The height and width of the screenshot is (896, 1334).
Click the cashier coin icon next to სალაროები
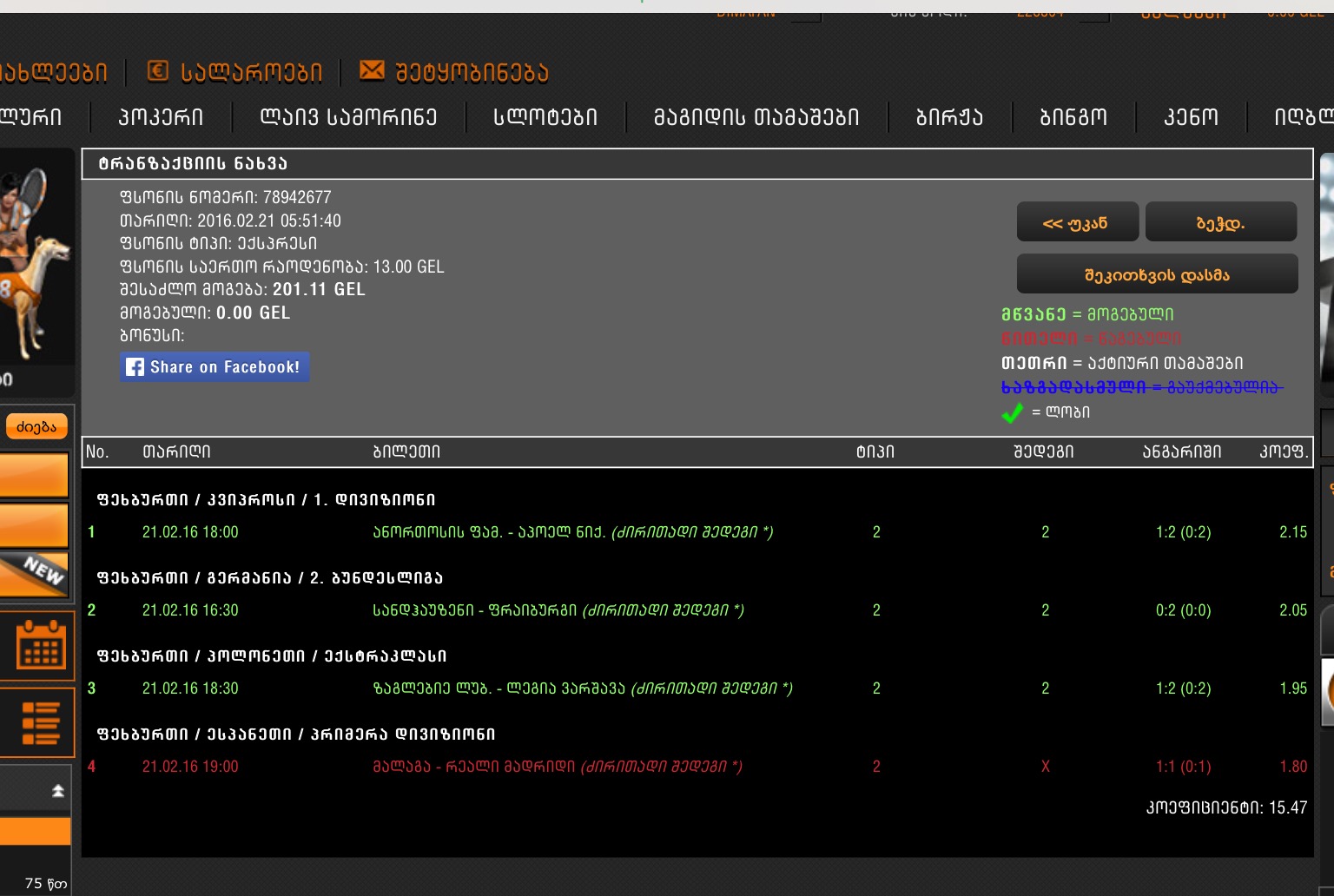pyautogui.click(x=157, y=71)
